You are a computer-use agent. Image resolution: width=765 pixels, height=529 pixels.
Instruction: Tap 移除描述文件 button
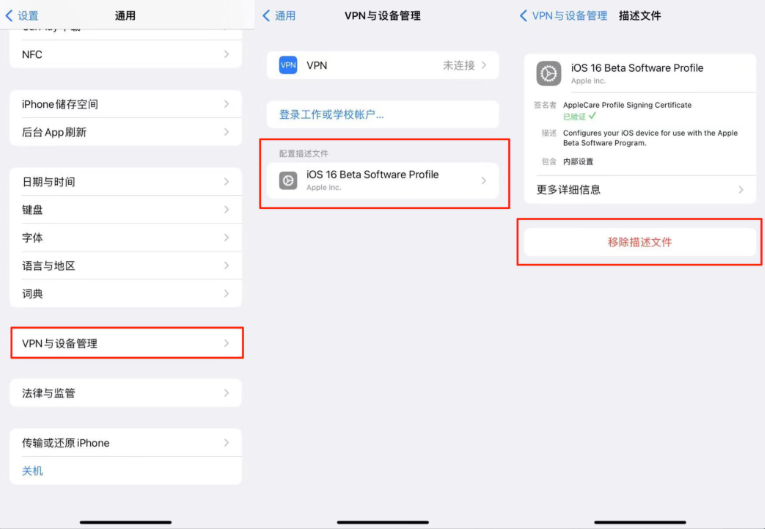click(x=640, y=242)
